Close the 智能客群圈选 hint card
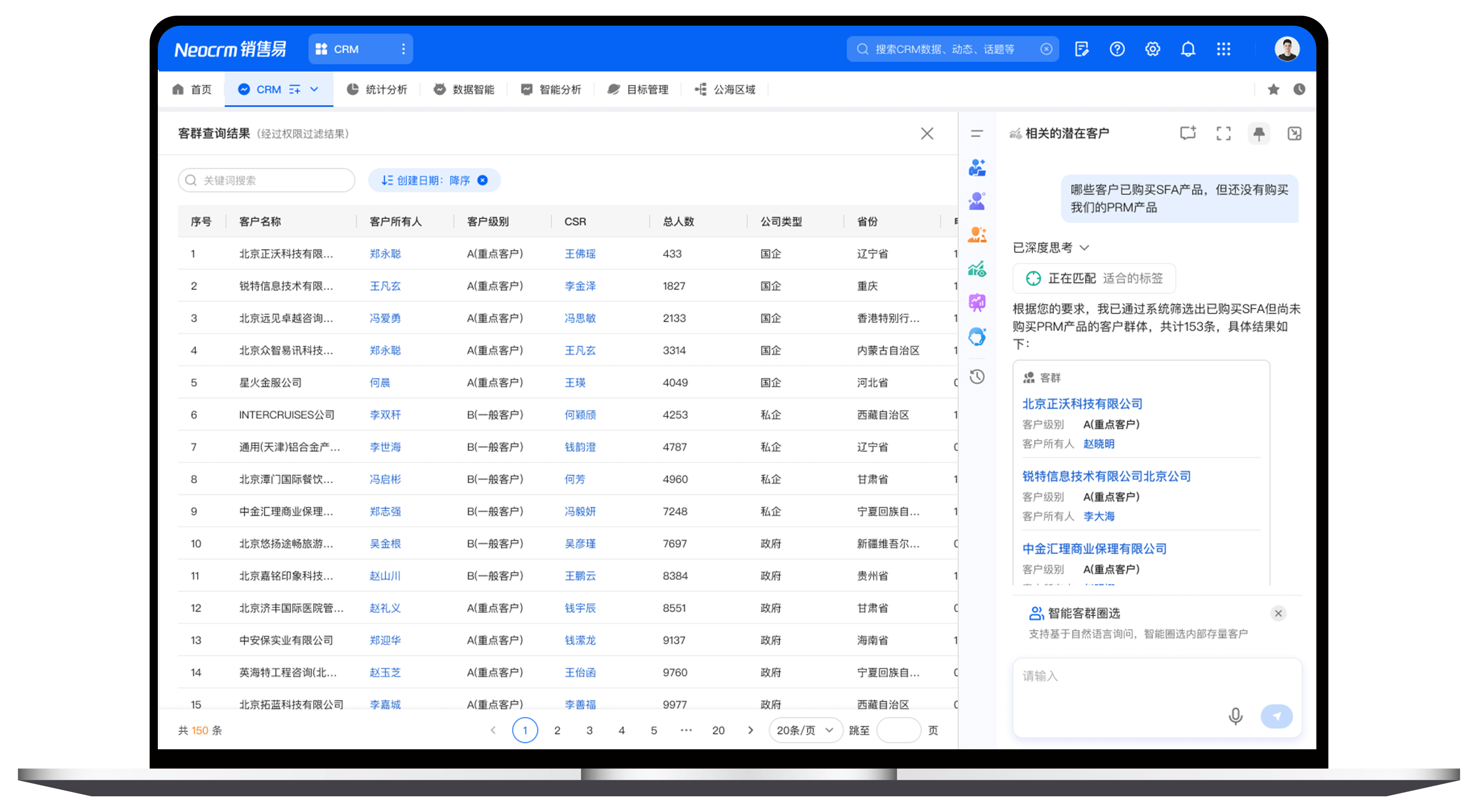Image resolution: width=1478 pixels, height=812 pixels. (1278, 613)
